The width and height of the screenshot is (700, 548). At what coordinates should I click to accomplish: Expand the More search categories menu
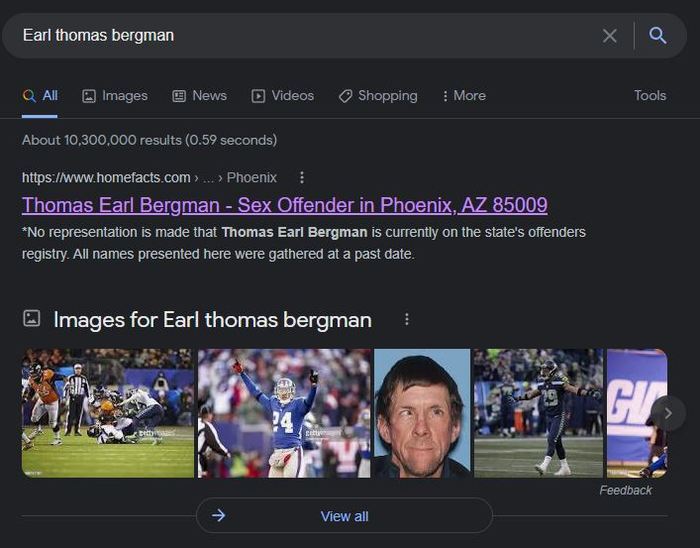coord(463,96)
